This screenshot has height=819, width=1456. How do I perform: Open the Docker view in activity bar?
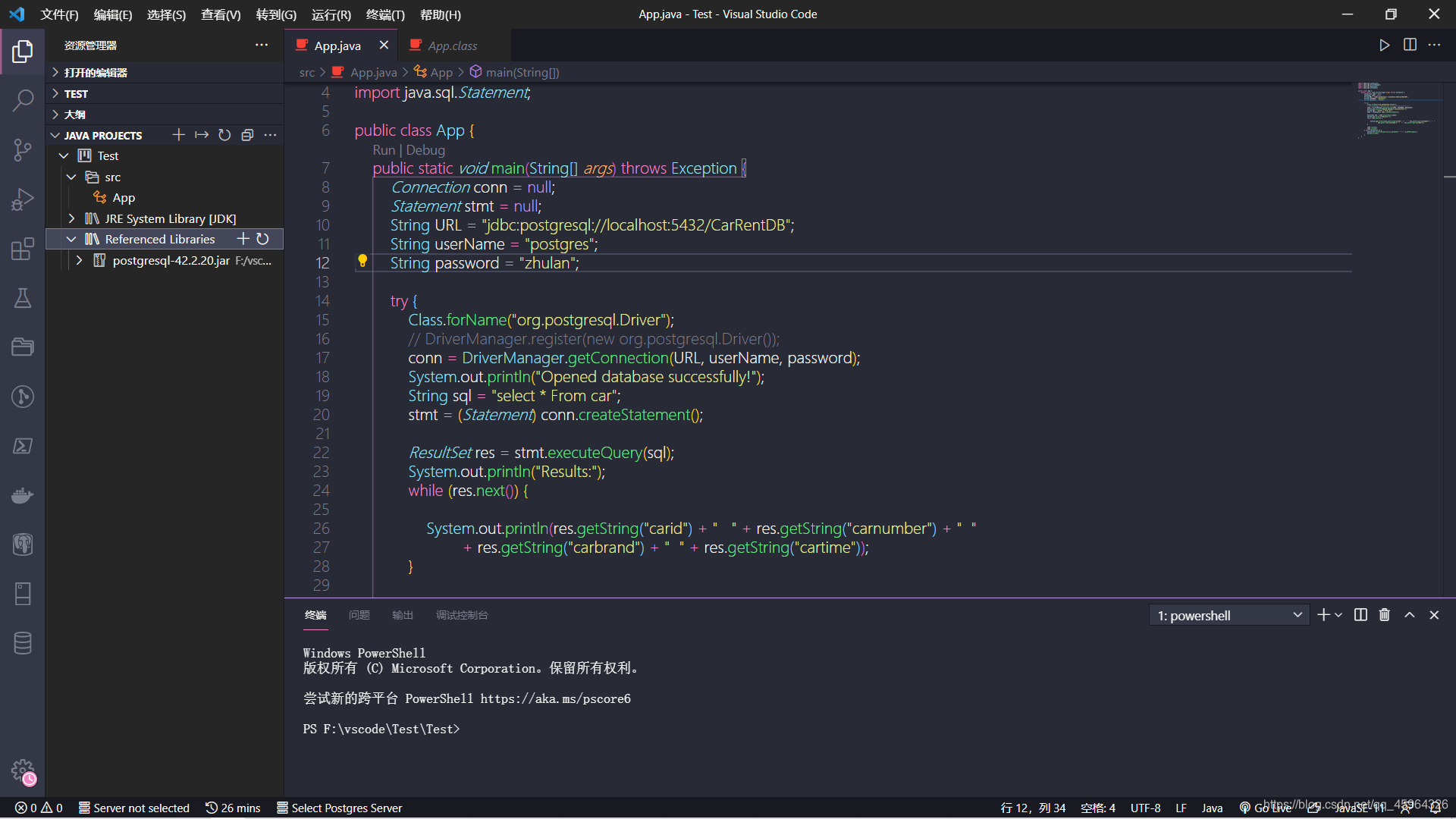click(x=23, y=495)
